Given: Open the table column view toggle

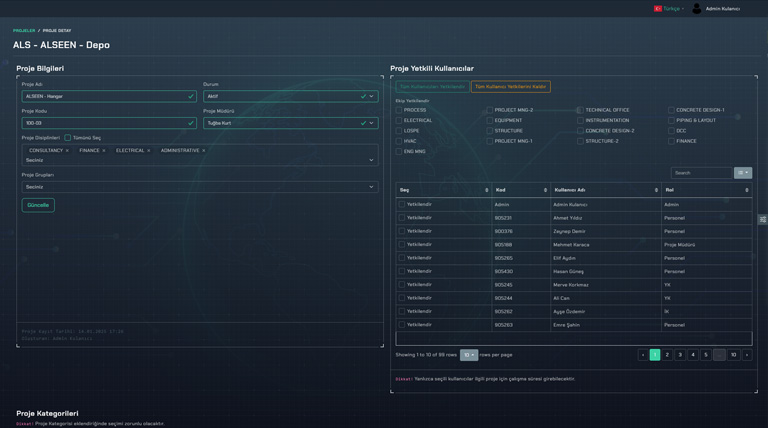Looking at the screenshot, I should (x=742, y=173).
